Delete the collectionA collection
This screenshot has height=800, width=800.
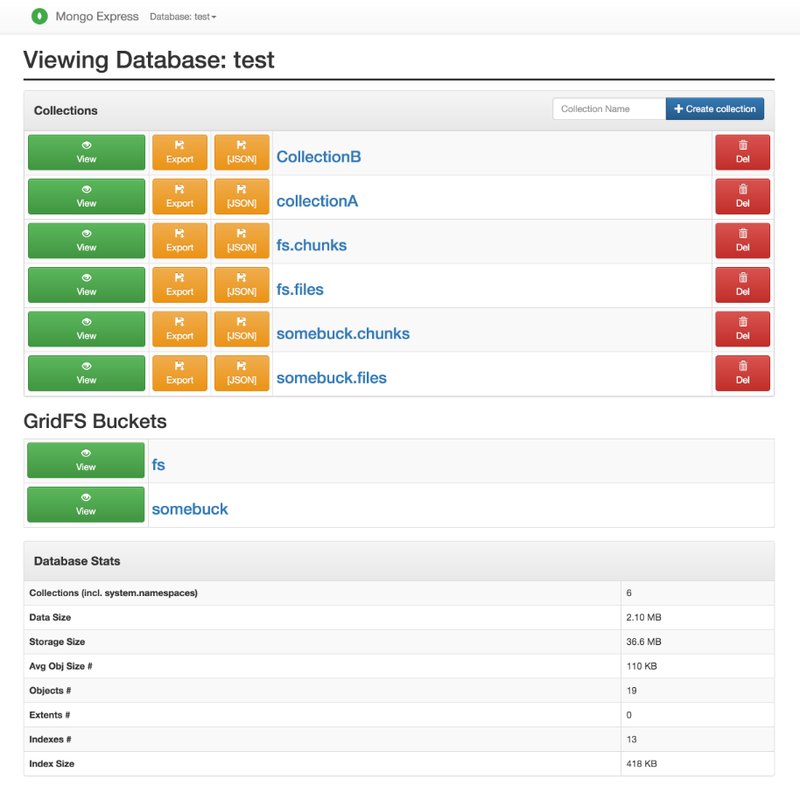742,197
